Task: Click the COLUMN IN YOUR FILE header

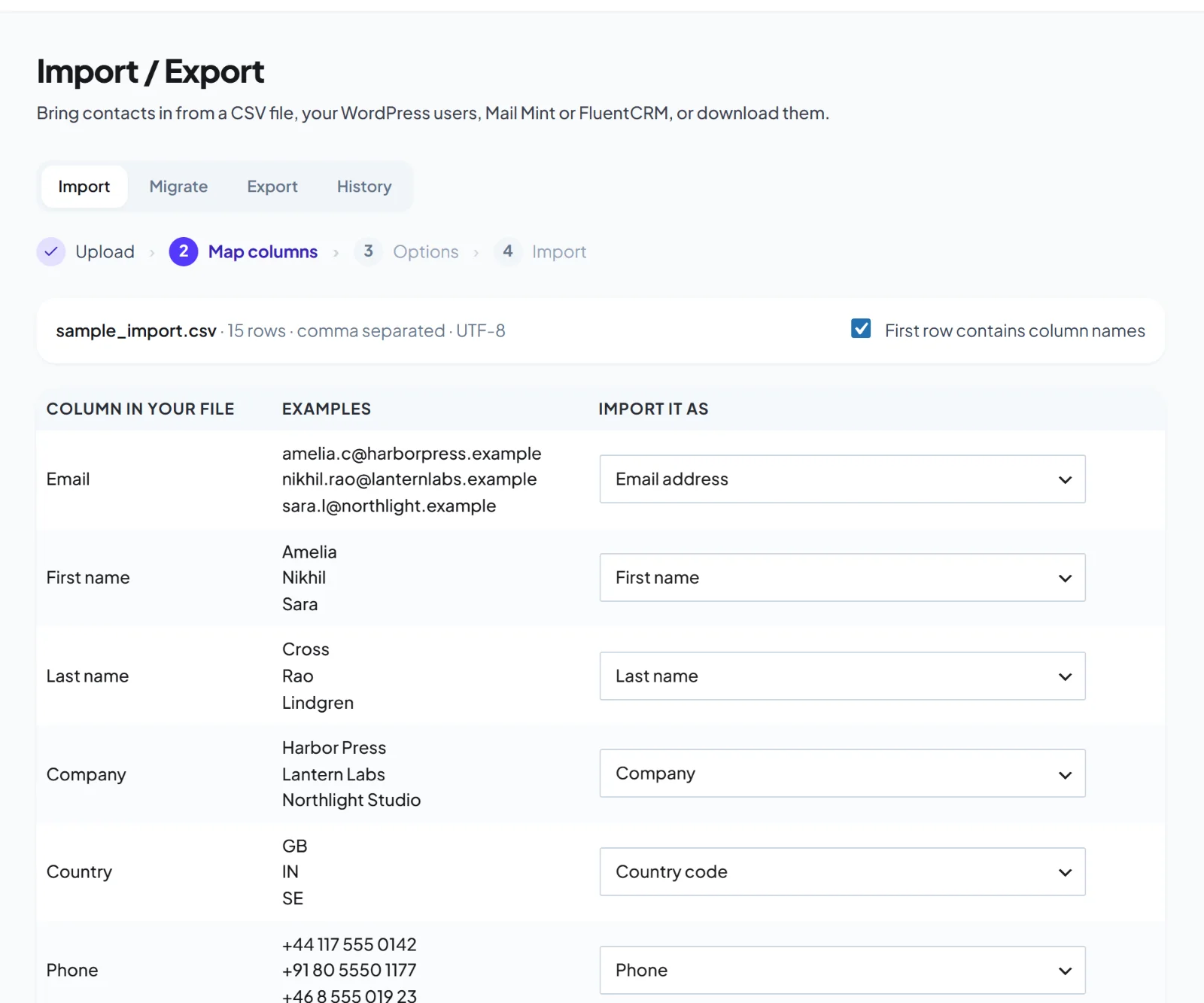Action: click(141, 409)
